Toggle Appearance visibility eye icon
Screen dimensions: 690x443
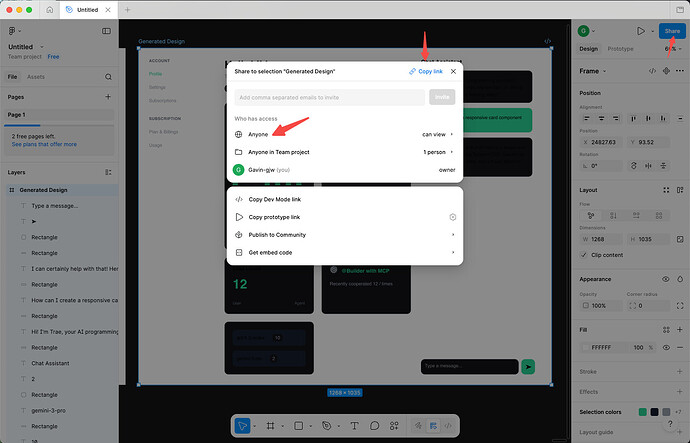pyautogui.click(x=665, y=279)
